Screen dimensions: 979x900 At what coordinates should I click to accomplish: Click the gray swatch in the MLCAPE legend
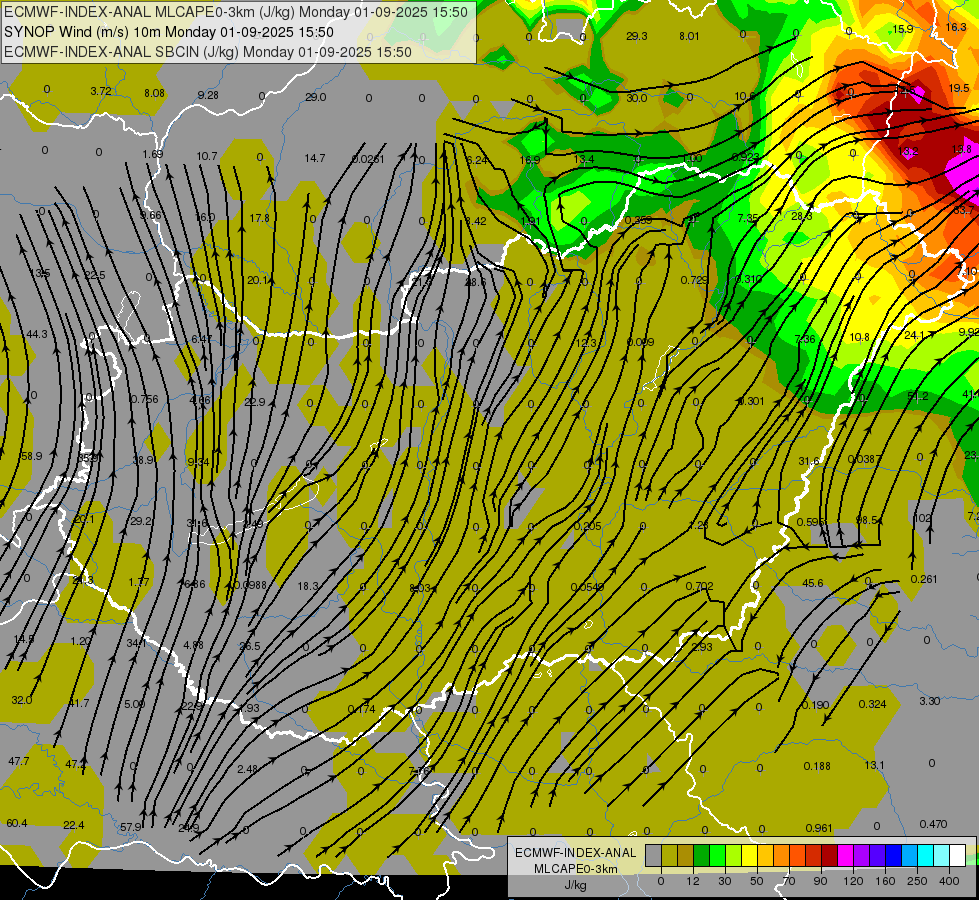(654, 855)
